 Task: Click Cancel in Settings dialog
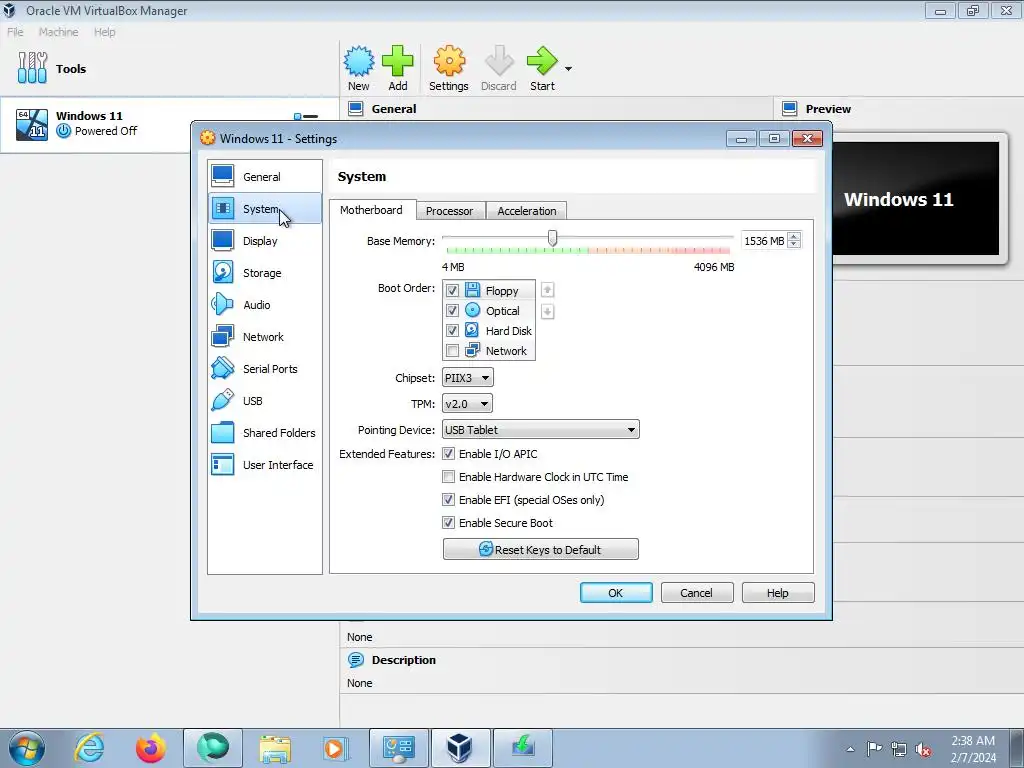[697, 593]
